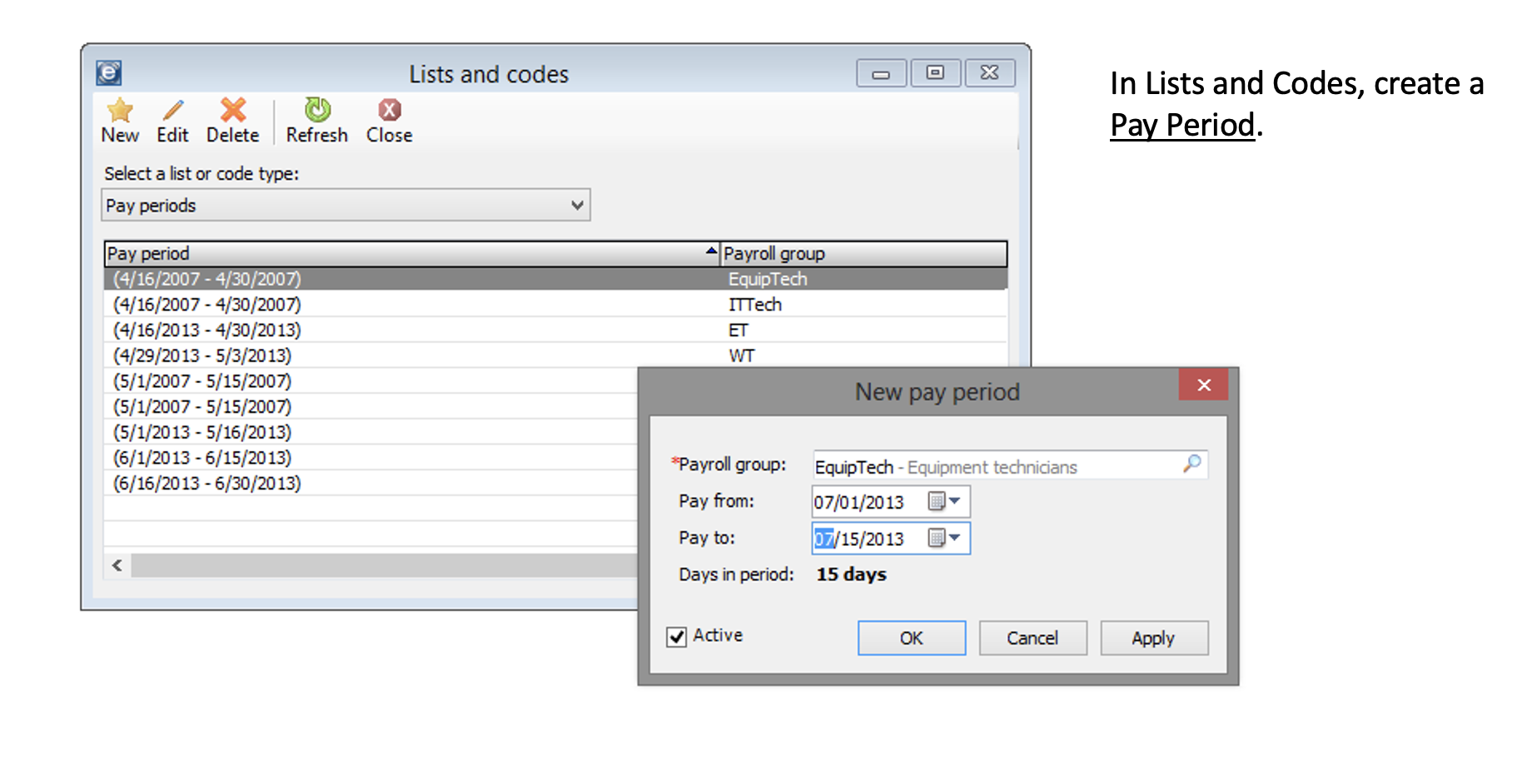
Task: Minimize the Lists and codes window
Action: pyautogui.click(x=881, y=73)
